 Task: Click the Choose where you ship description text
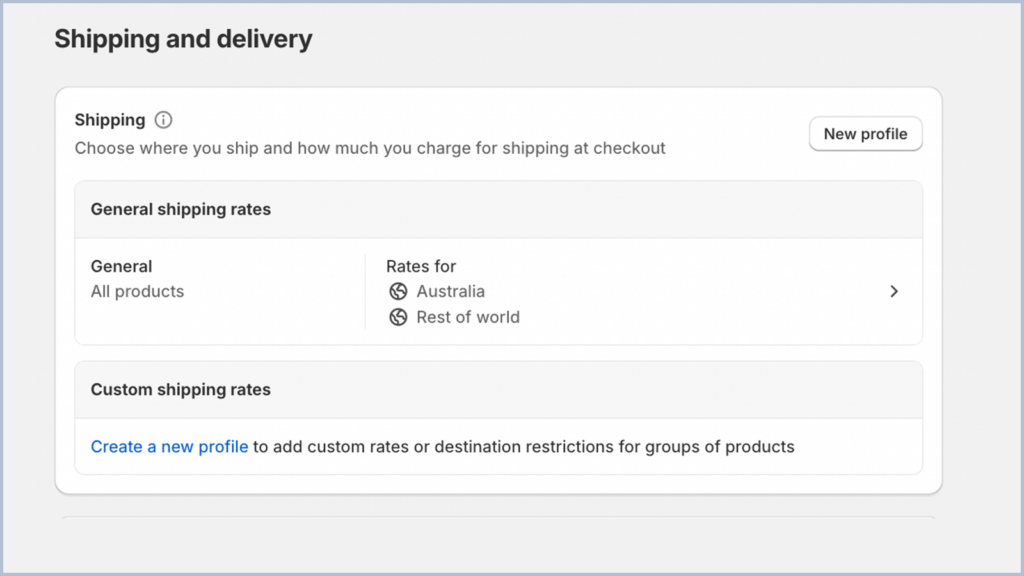[x=370, y=148]
